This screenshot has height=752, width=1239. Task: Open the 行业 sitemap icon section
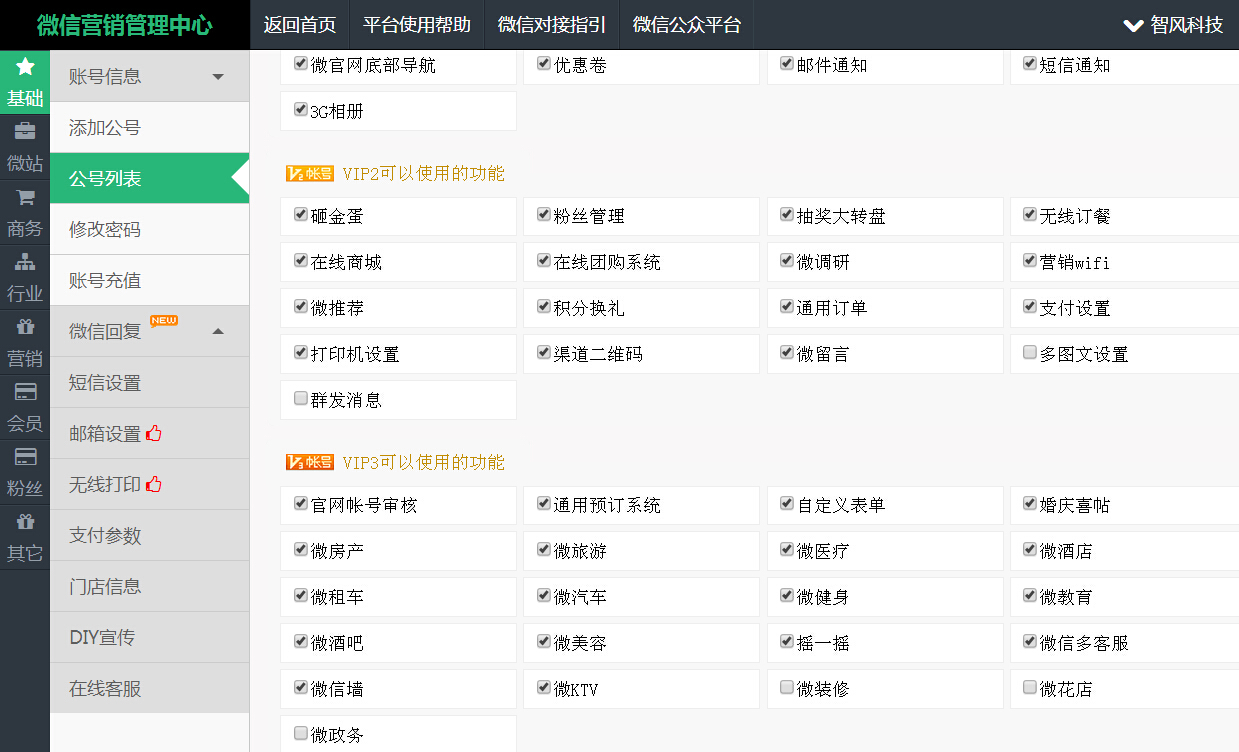point(25,262)
